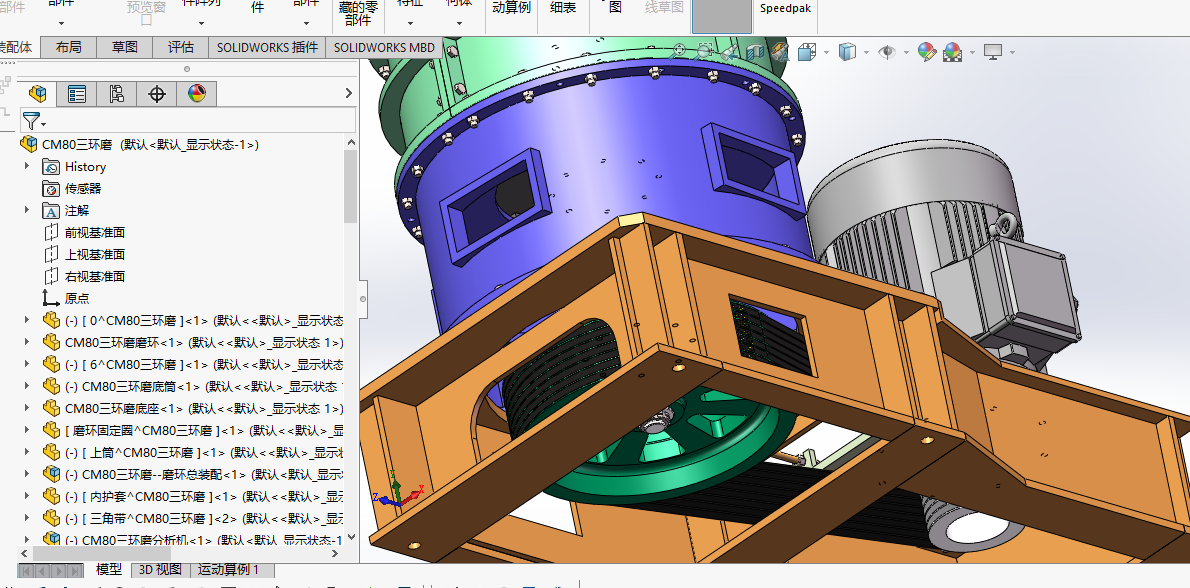Switch to SOLIDWORKS MBD tab
The image size is (1190, 588).
pyautogui.click(x=384, y=47)
